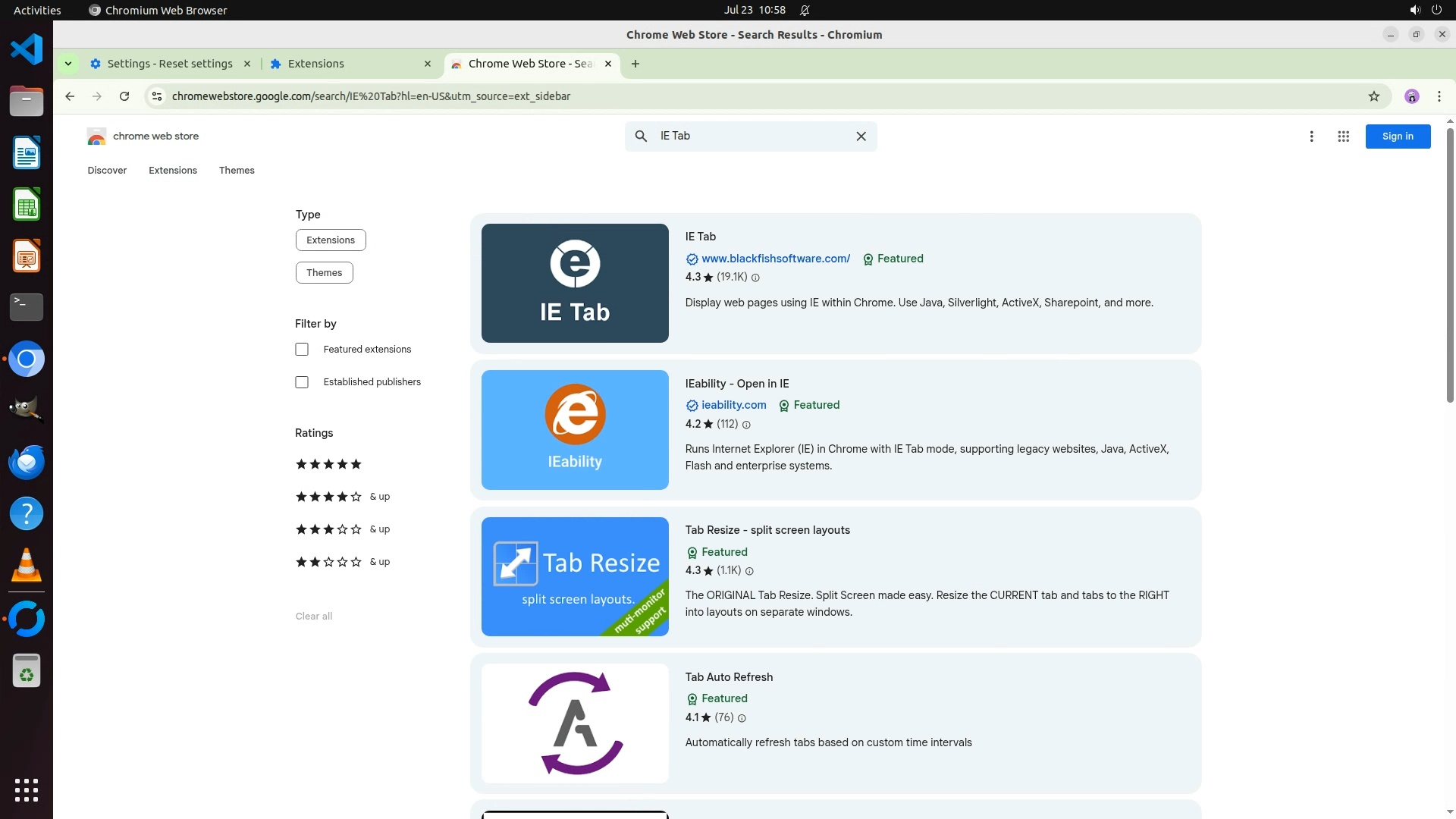Click the reload page icon

(x=124, y=96)
